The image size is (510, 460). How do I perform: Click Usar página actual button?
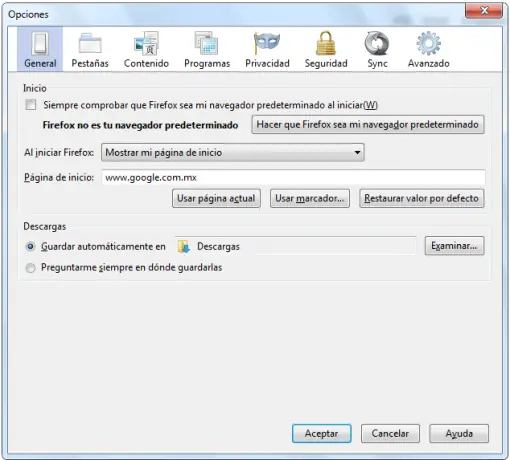[x=216, y=199]
